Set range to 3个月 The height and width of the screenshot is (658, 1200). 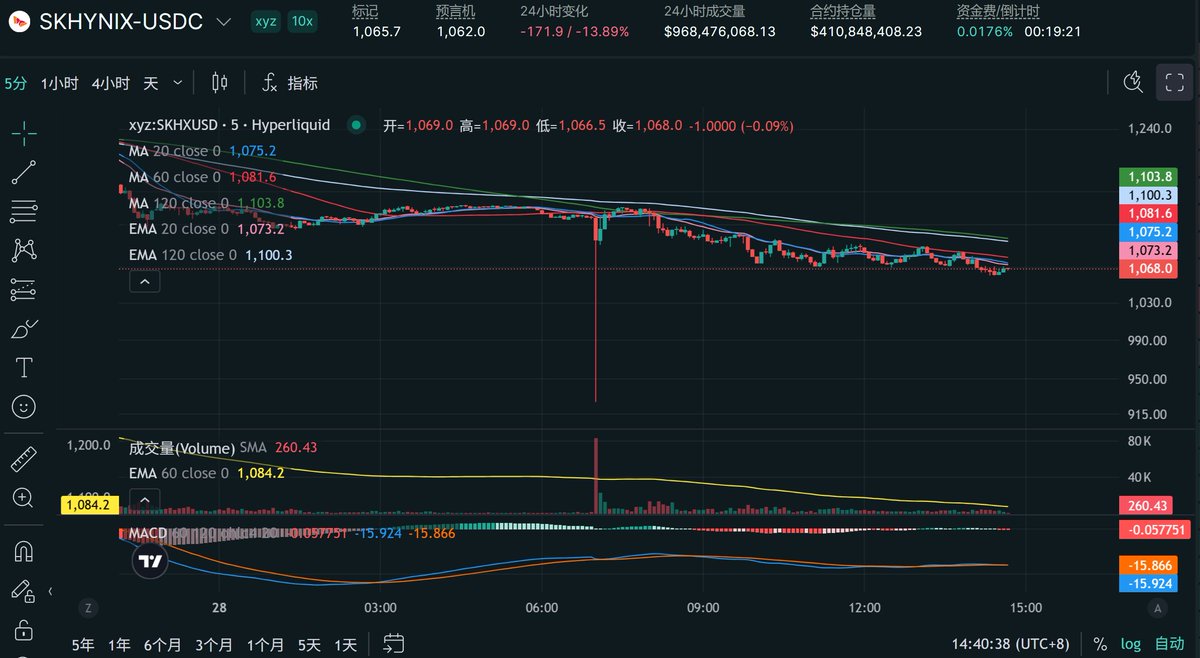coord(214,644)
